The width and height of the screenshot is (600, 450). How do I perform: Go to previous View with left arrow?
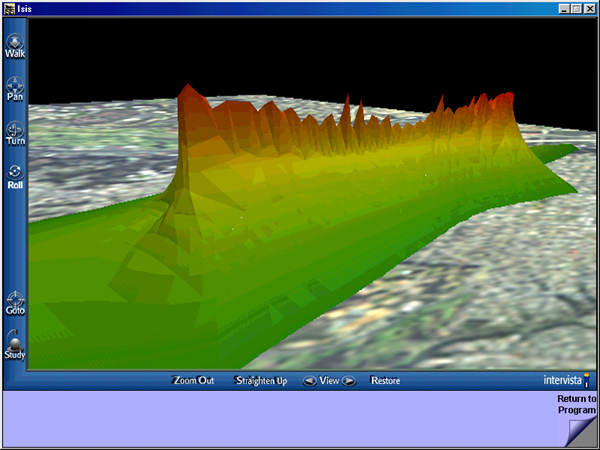(310, 381)
